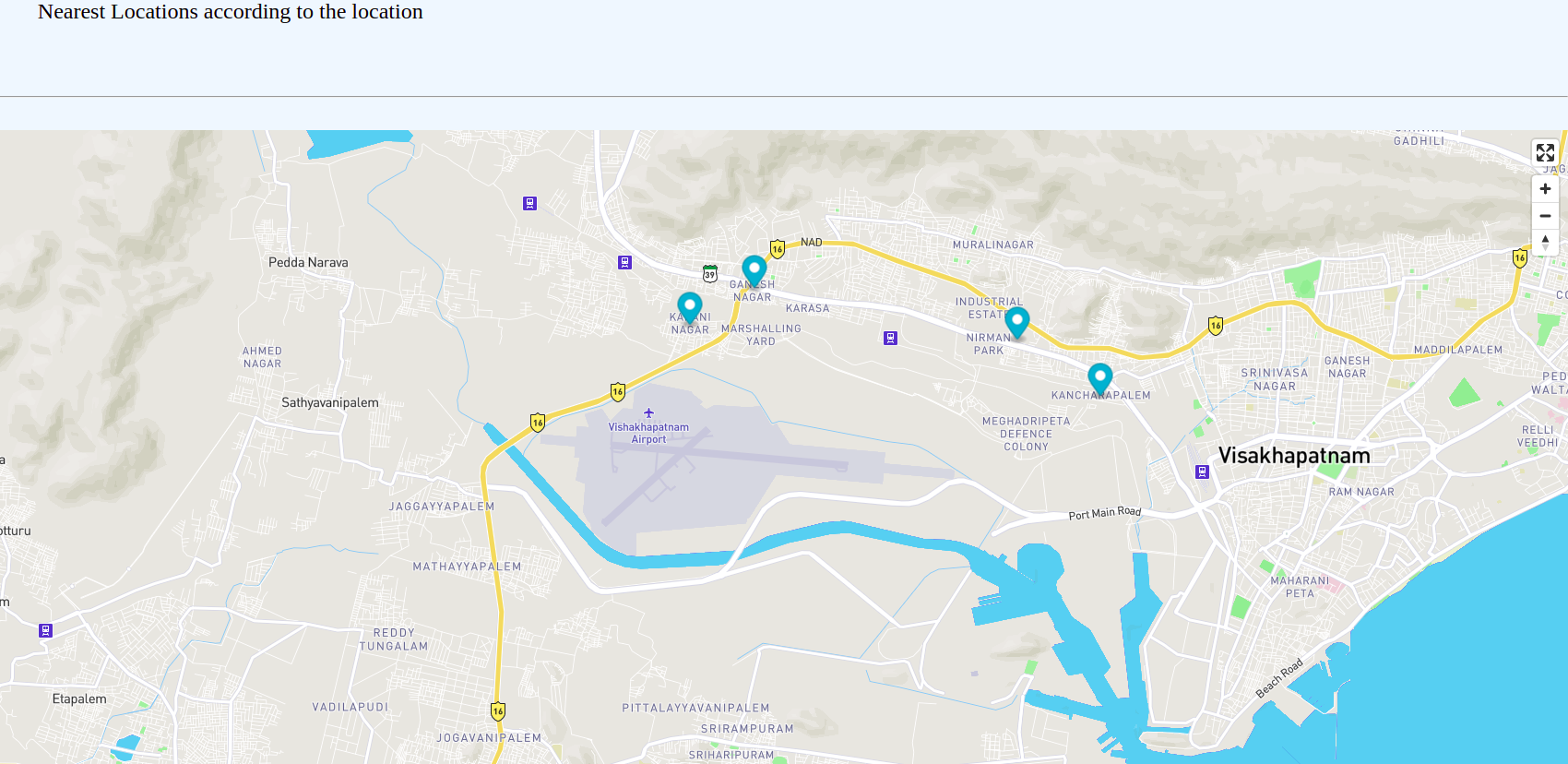Open the marker near Nirman Park
This screenshot has height=764, width=1568.
[1016, 322]
